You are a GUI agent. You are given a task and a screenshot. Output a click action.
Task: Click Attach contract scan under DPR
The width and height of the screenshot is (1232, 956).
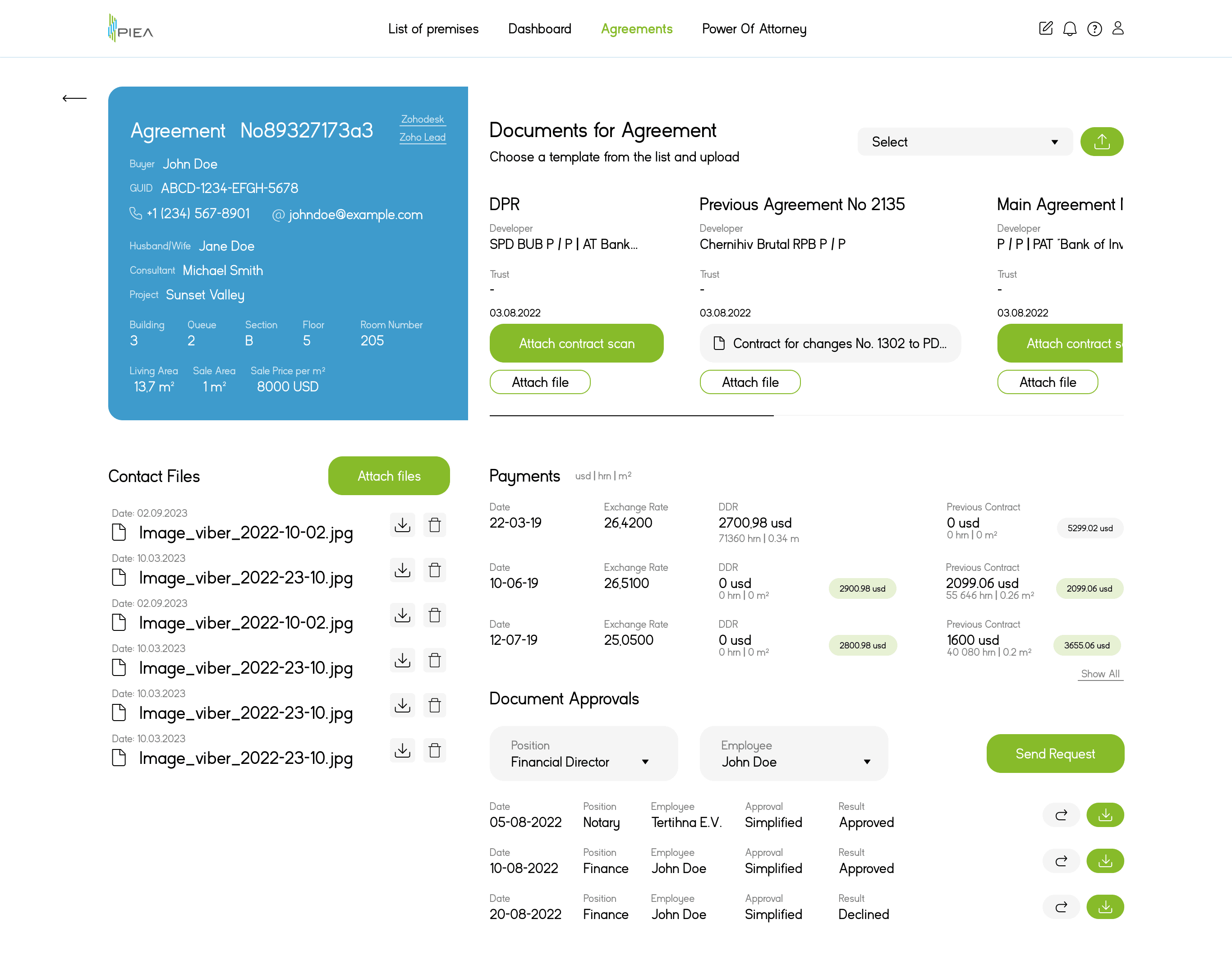(x=576, y=343)
